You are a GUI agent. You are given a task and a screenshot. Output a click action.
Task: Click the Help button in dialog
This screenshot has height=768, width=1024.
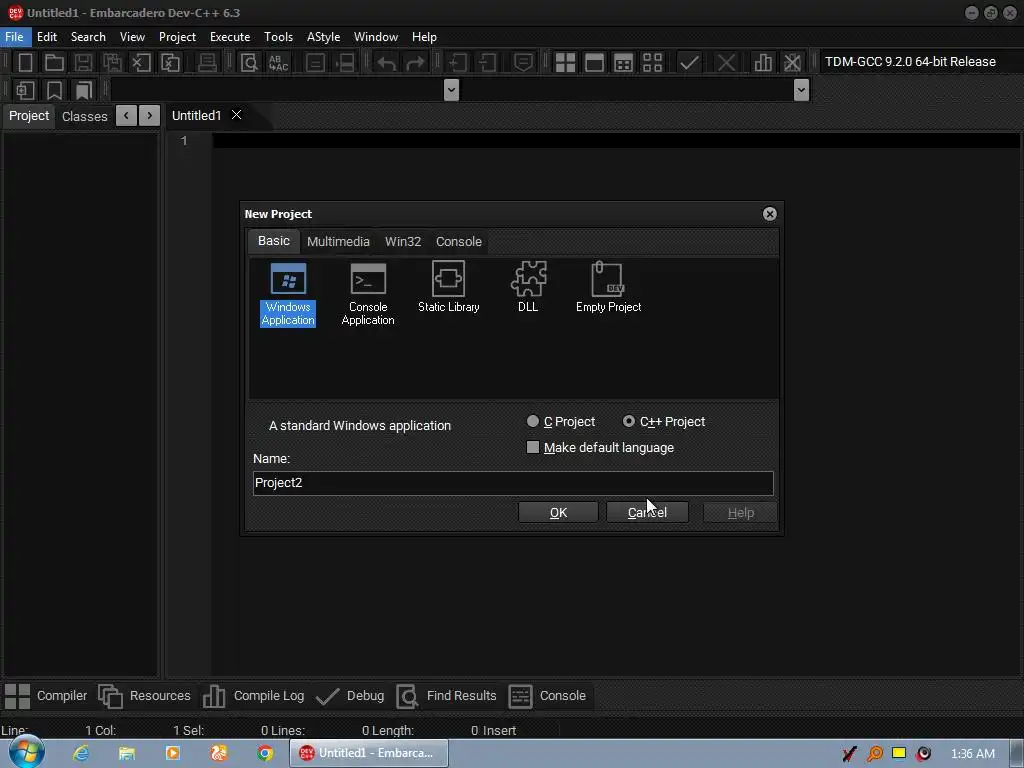point(741,513)
